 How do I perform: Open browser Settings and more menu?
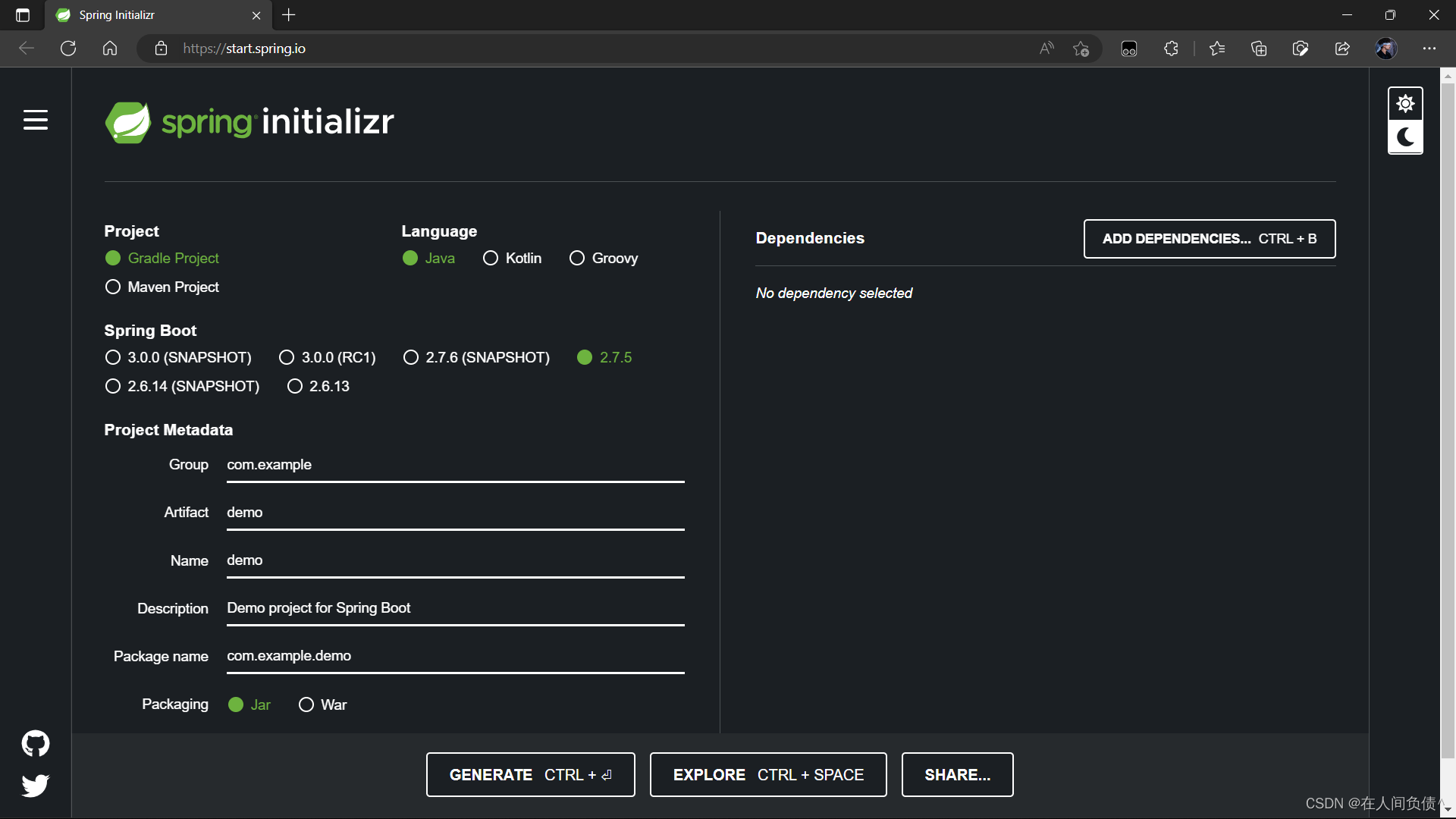[x=1429, y=49]
